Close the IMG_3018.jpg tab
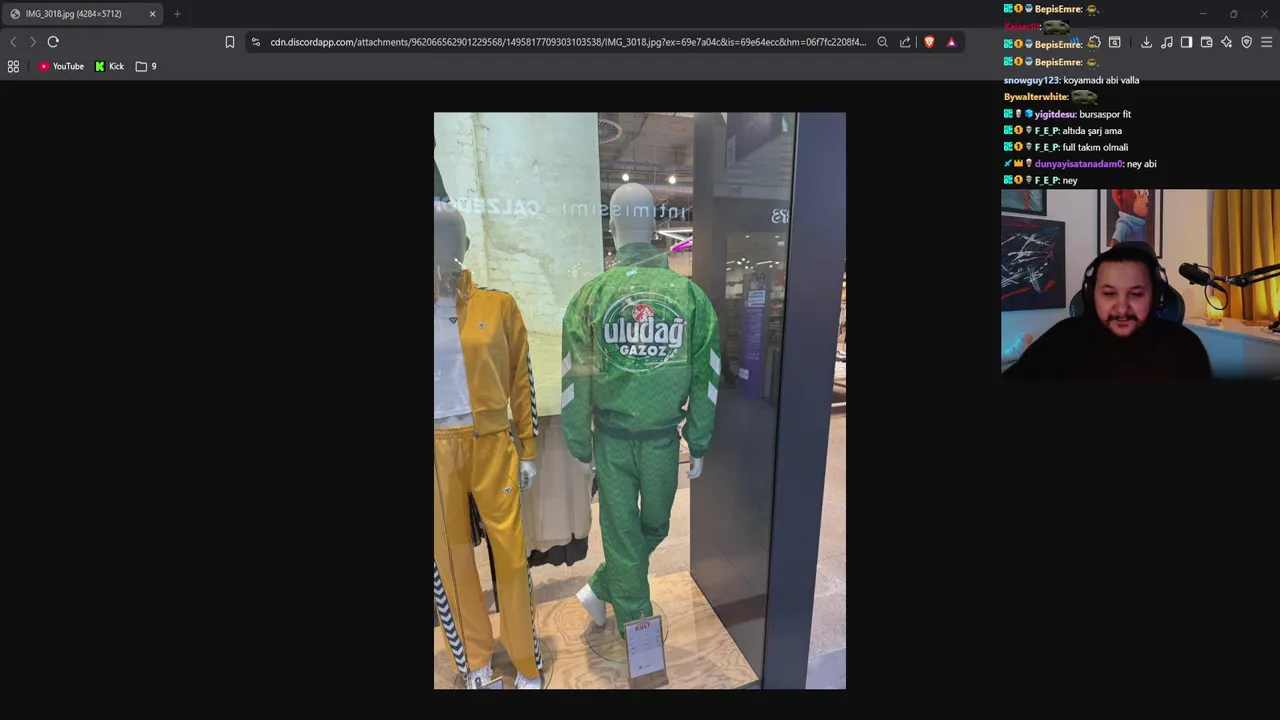1280x720 pixels. 152,14
